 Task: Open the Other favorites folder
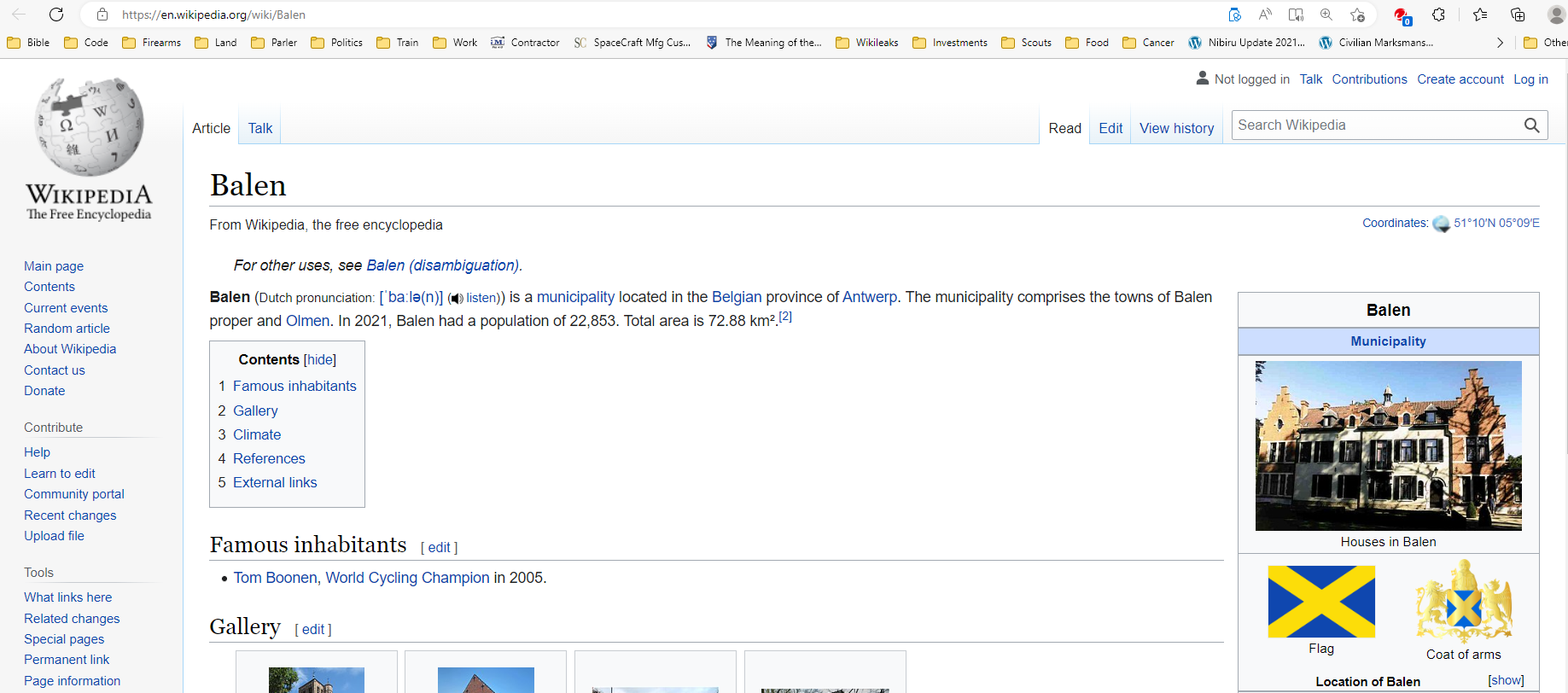(1546, 43)
